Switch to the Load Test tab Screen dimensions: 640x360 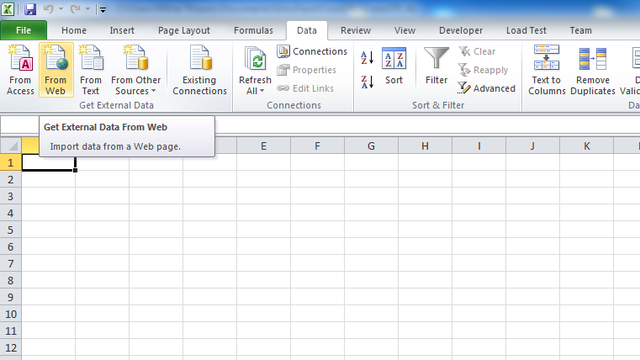(x=526, y=31)
